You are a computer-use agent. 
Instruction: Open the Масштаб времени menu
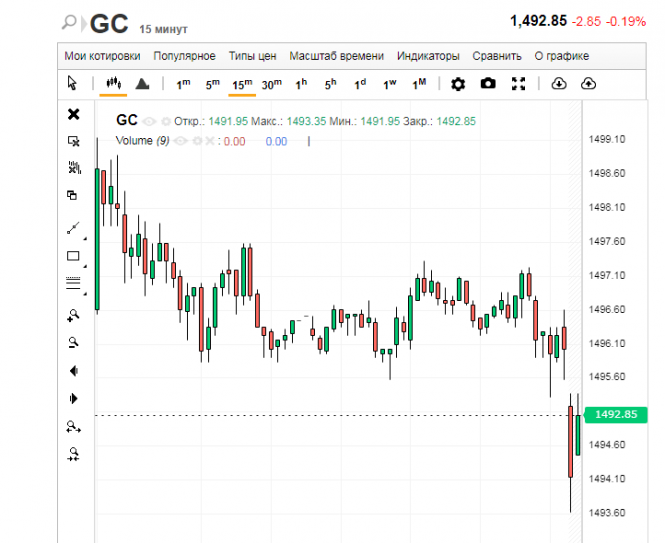(336, 56)
